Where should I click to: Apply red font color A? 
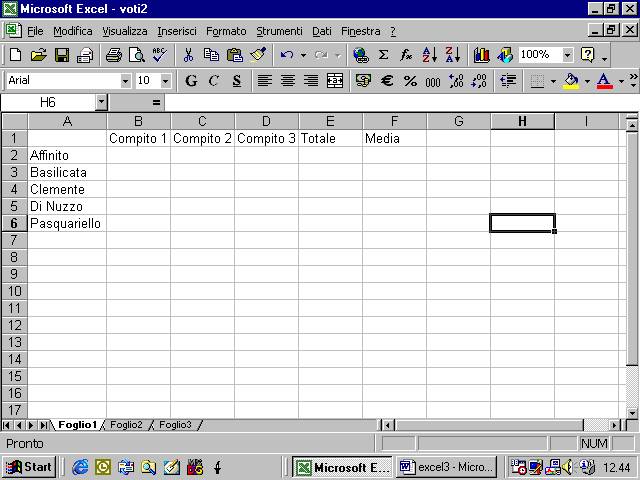(604, 80)
